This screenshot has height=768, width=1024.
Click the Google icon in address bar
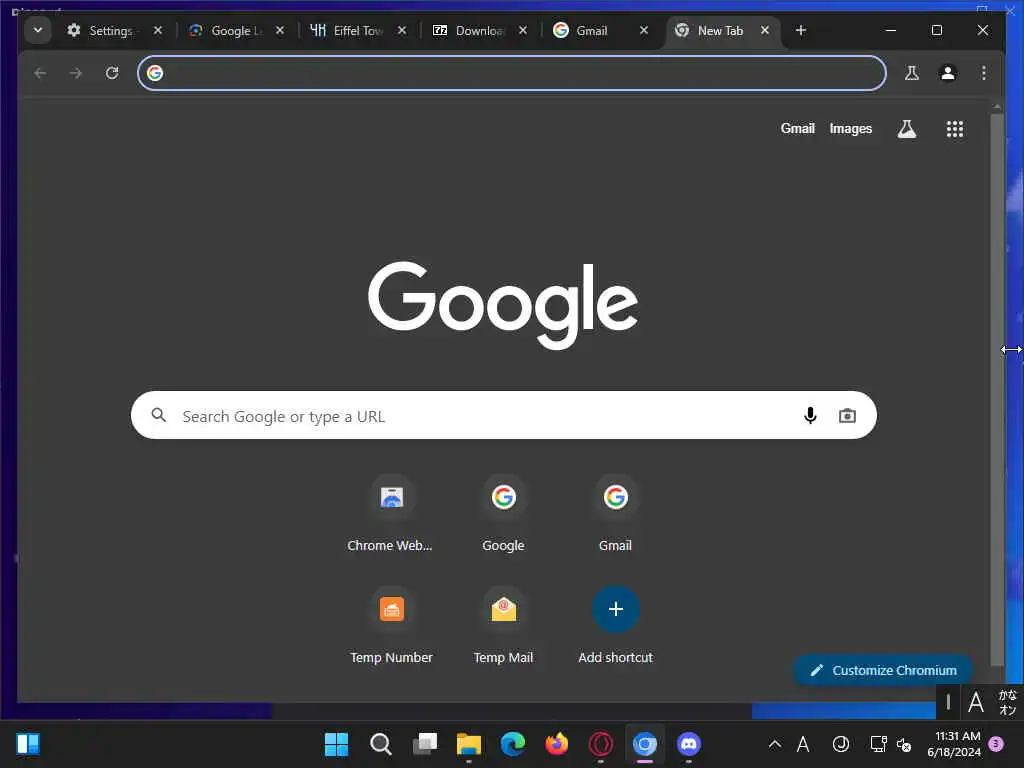tap(155, 72)
